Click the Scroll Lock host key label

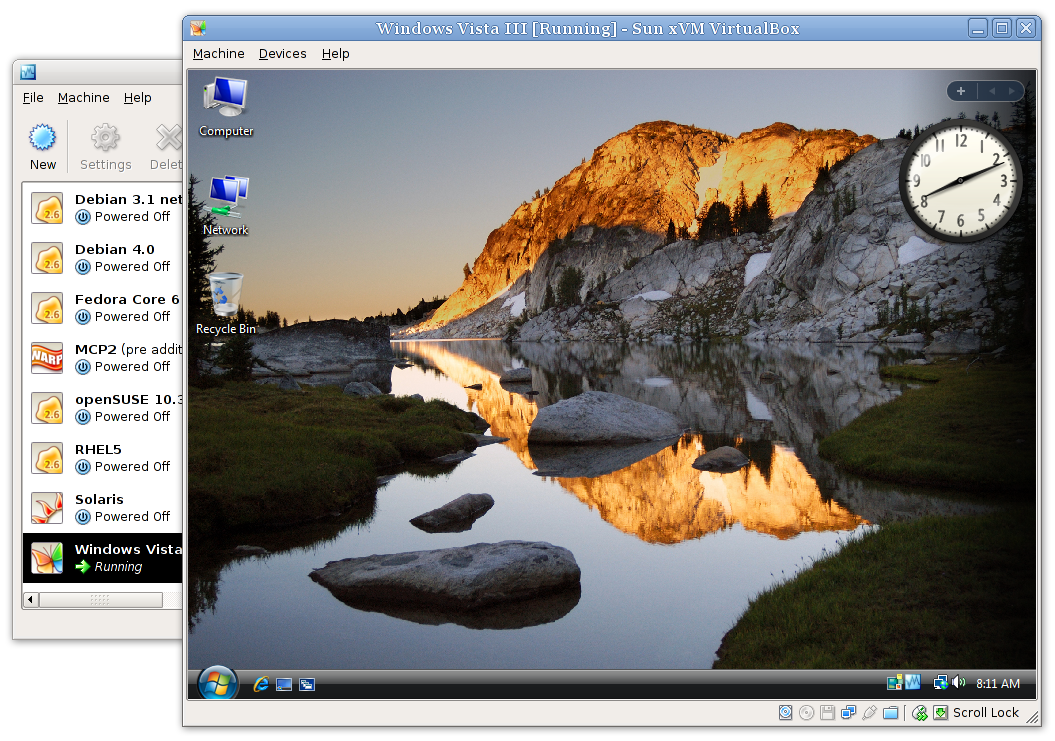coord(986,713)
